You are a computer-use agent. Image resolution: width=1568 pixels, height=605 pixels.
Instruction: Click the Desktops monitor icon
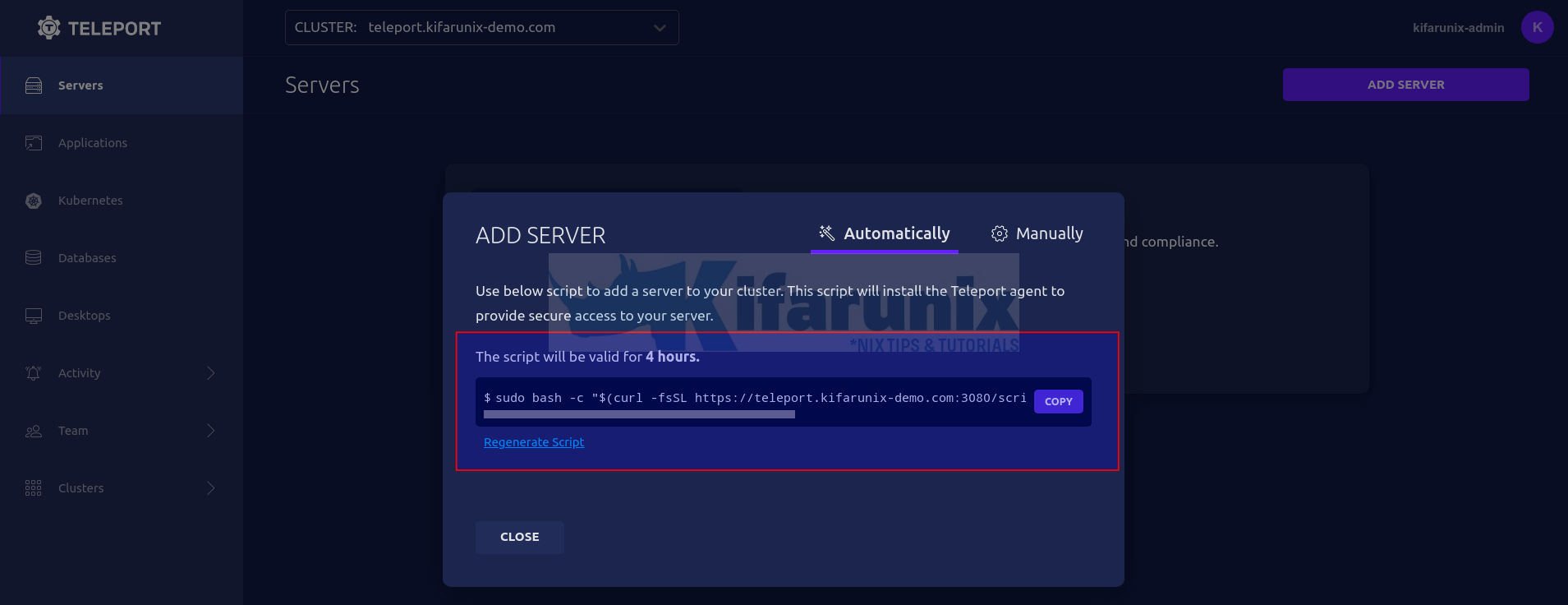tap(34, 316)
